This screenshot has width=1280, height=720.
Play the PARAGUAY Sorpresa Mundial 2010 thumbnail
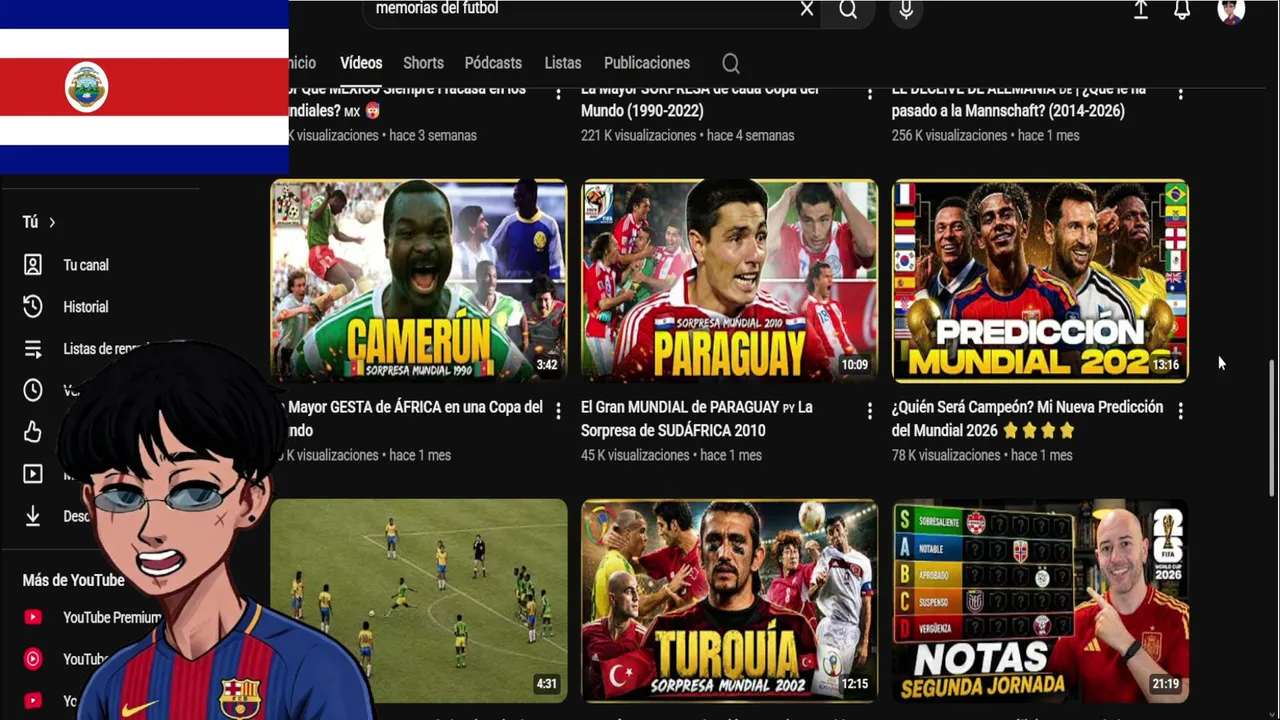pos(729,281)
